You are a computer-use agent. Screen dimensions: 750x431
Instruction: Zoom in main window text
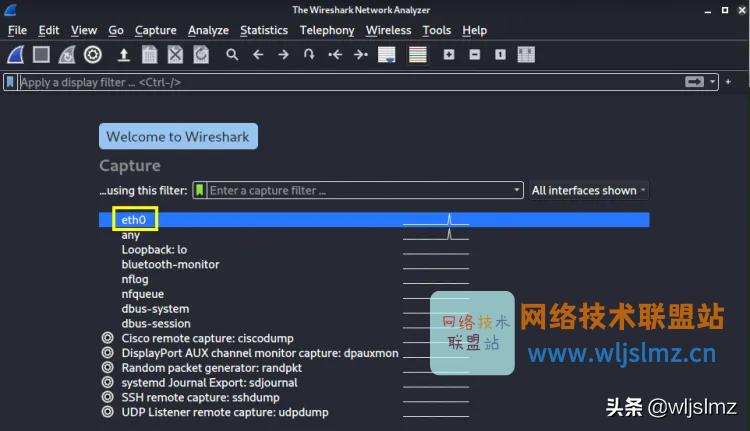tap(449, 55)
